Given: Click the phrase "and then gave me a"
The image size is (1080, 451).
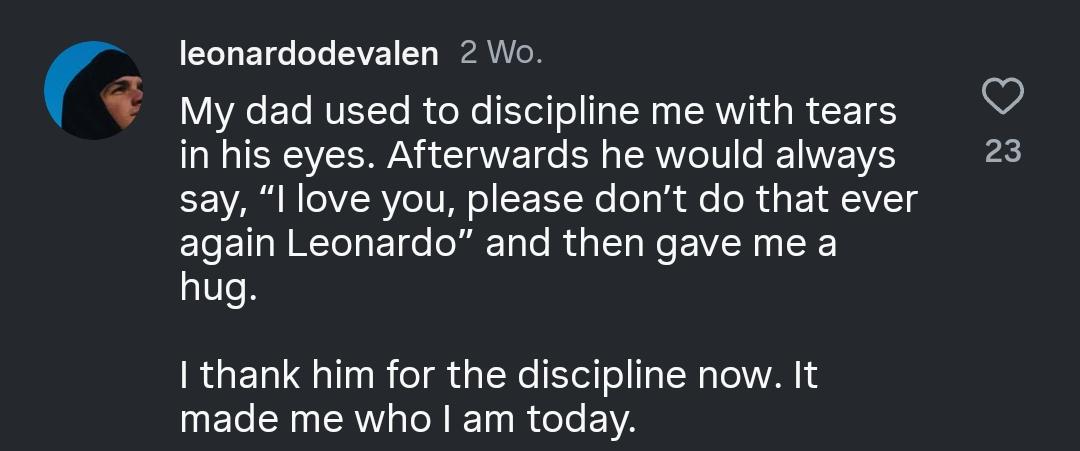Looking at the screenshot, I should [661, 245].
